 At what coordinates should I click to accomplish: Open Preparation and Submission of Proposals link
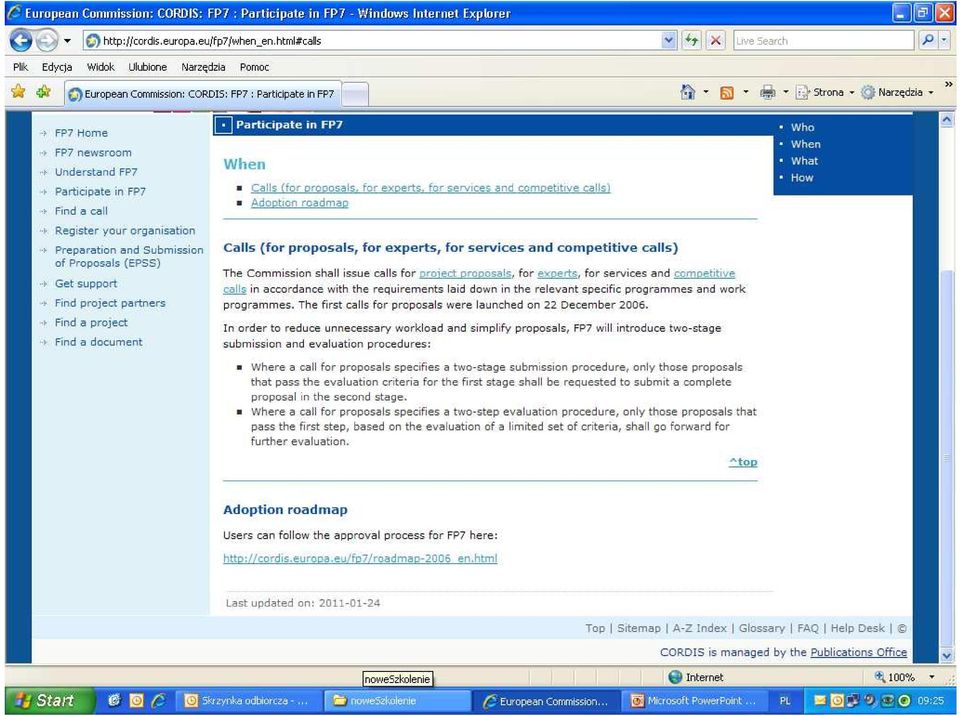[x=129, y=257]
